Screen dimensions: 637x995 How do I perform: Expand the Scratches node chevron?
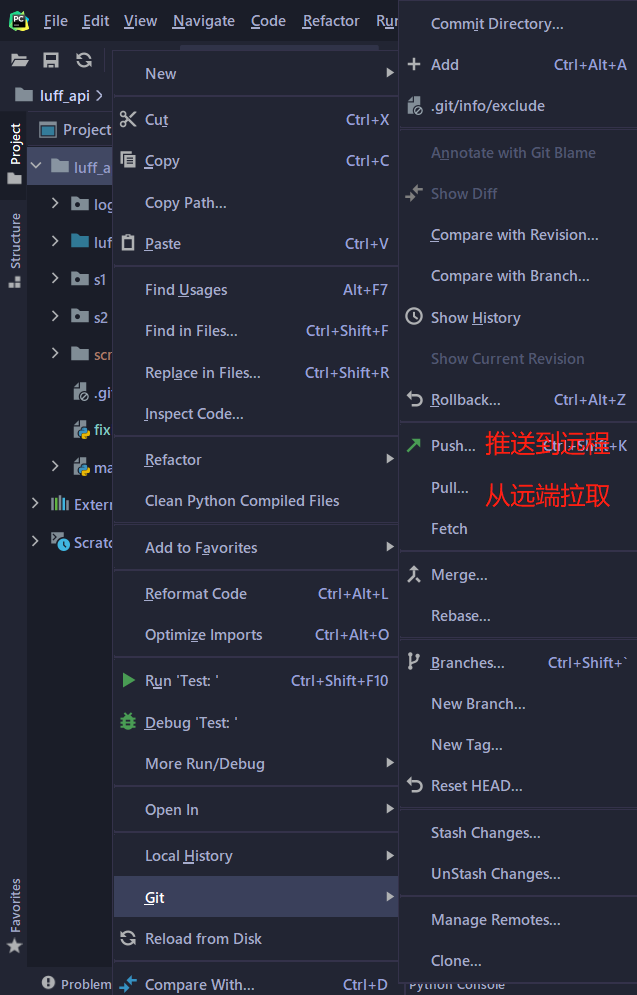[36, 541]
